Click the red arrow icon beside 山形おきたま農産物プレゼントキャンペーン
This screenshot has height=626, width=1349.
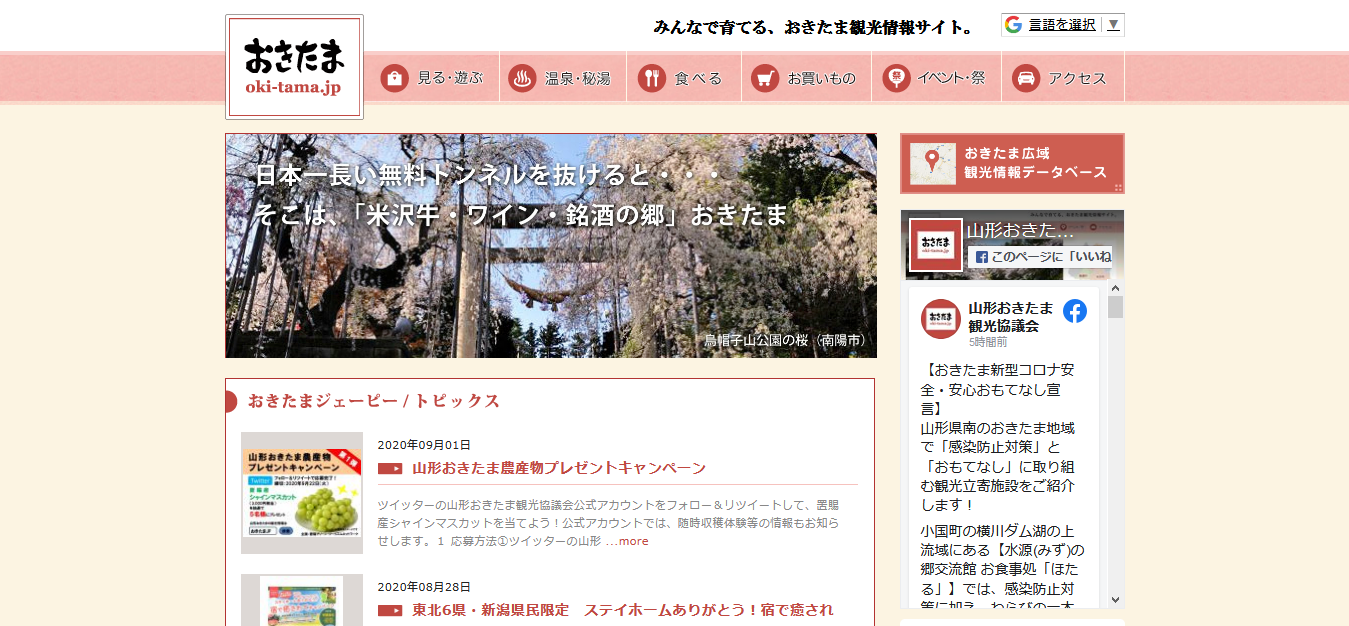[x=390, y=468]
